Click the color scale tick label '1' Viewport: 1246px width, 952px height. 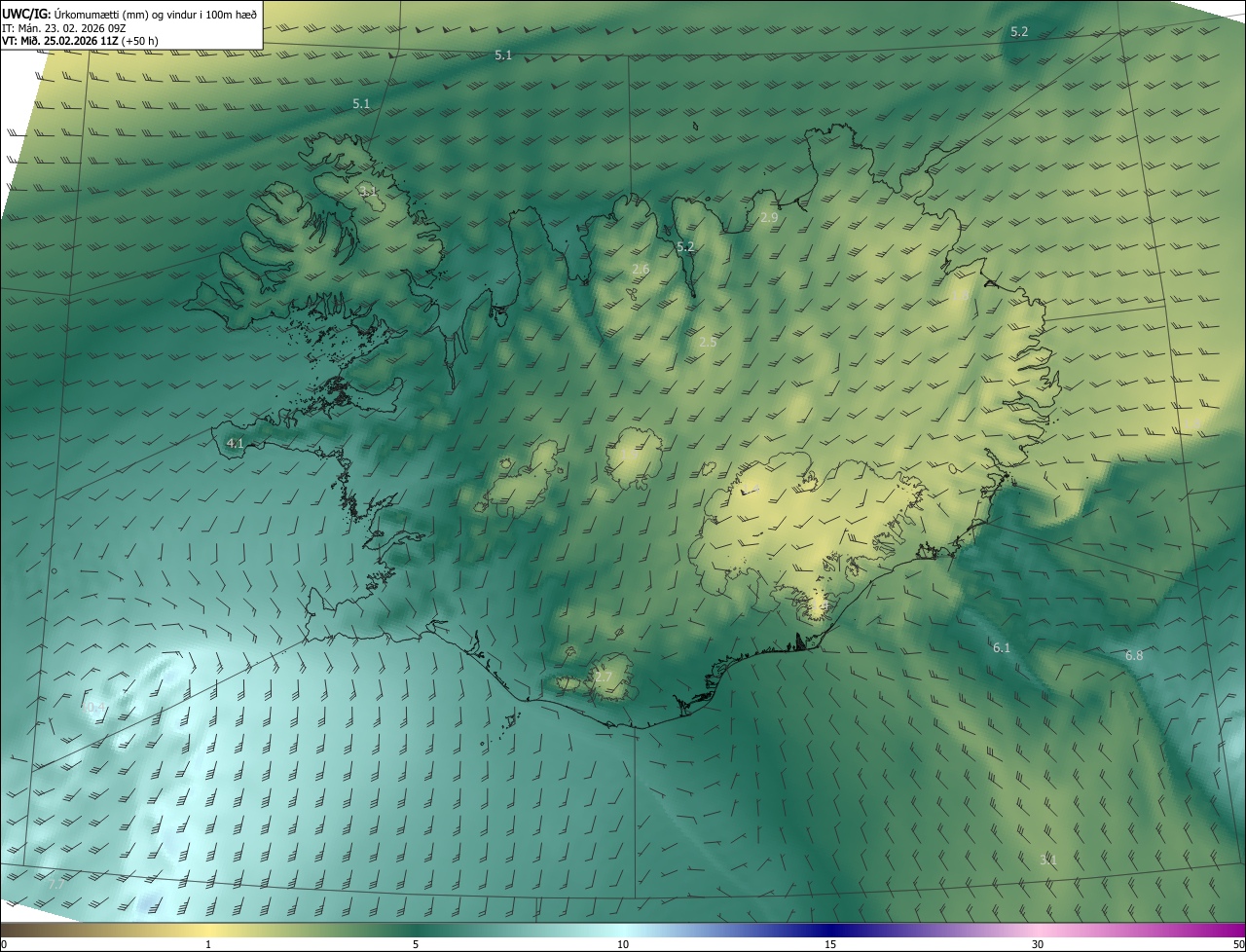tap(208, 944)
